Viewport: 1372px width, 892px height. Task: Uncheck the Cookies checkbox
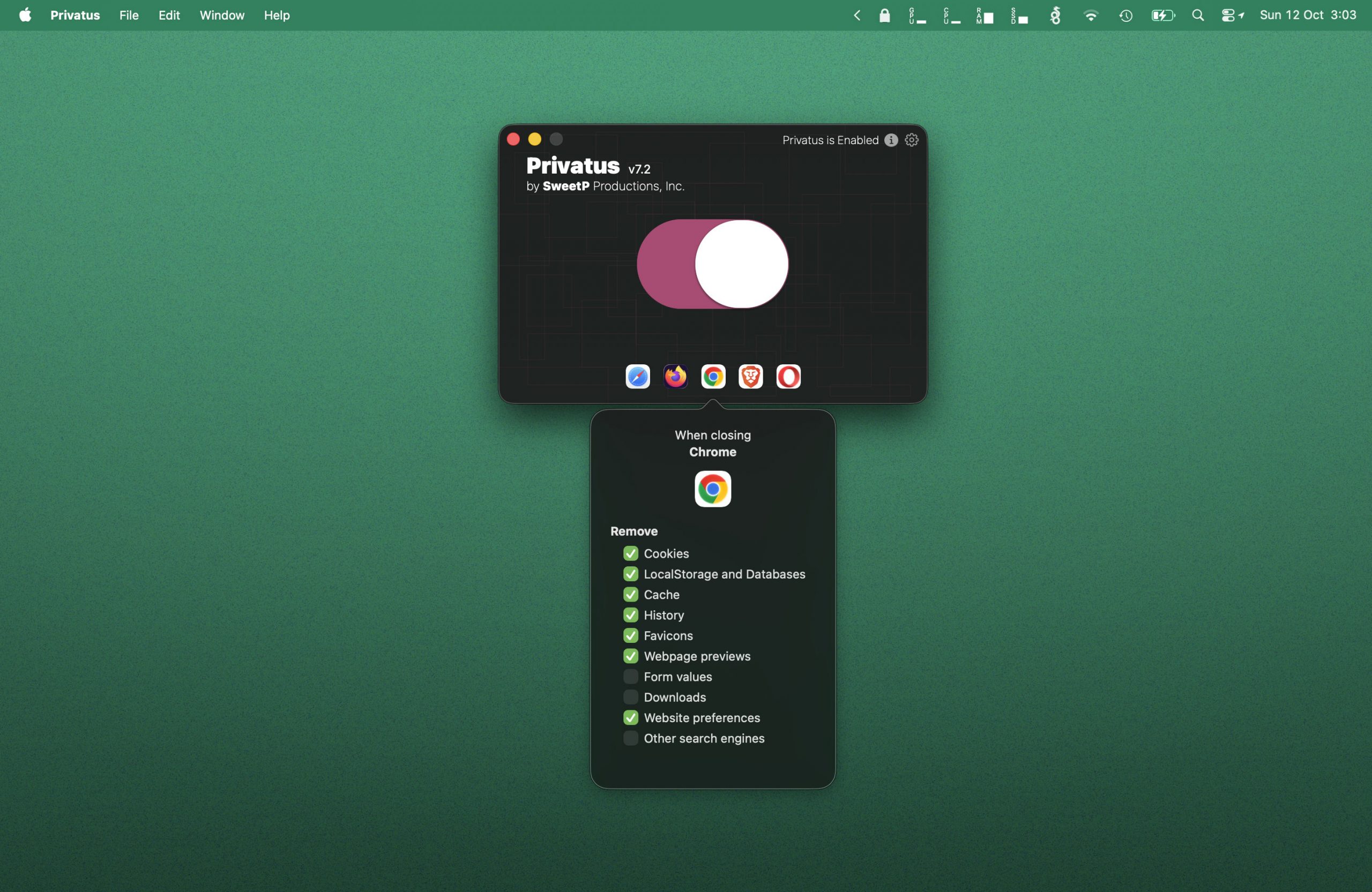pos(631,554)
